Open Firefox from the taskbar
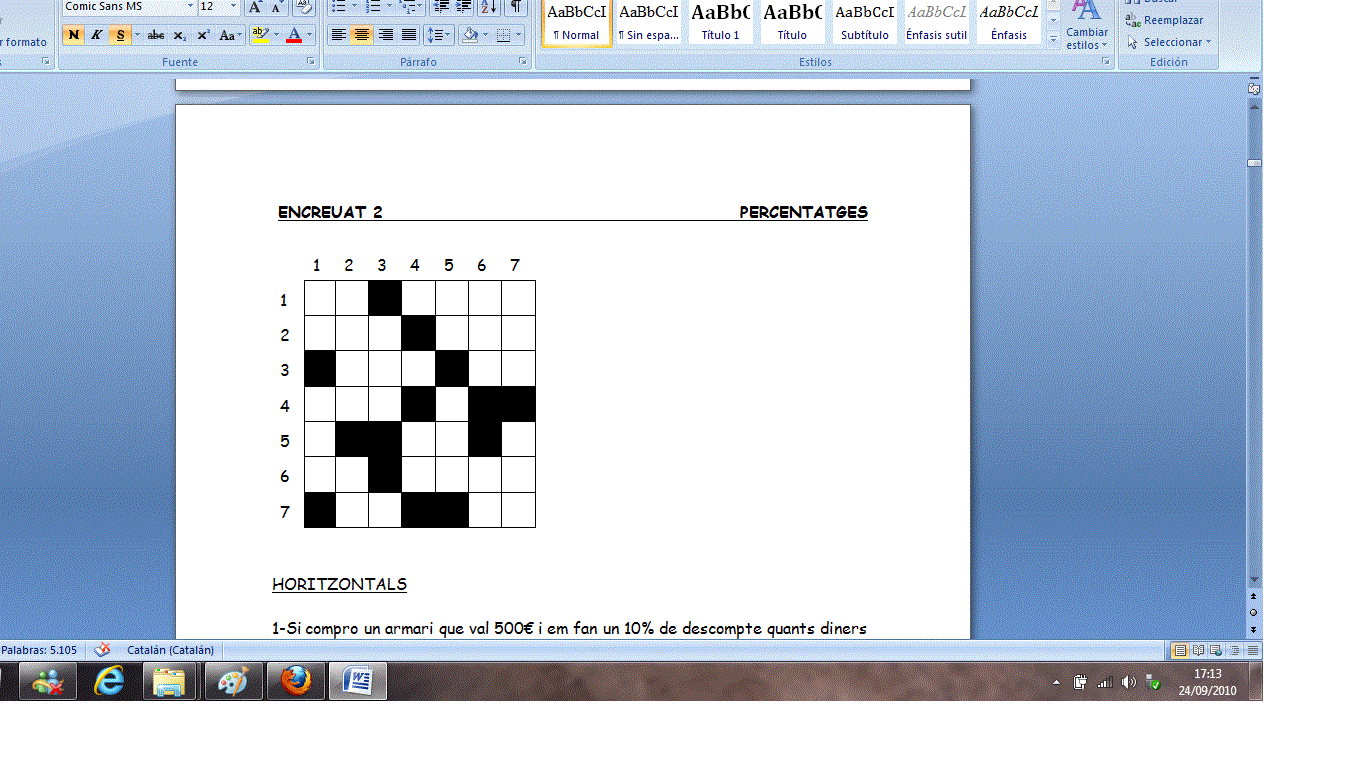This screenshot has height=768, width=1366. 295,682
